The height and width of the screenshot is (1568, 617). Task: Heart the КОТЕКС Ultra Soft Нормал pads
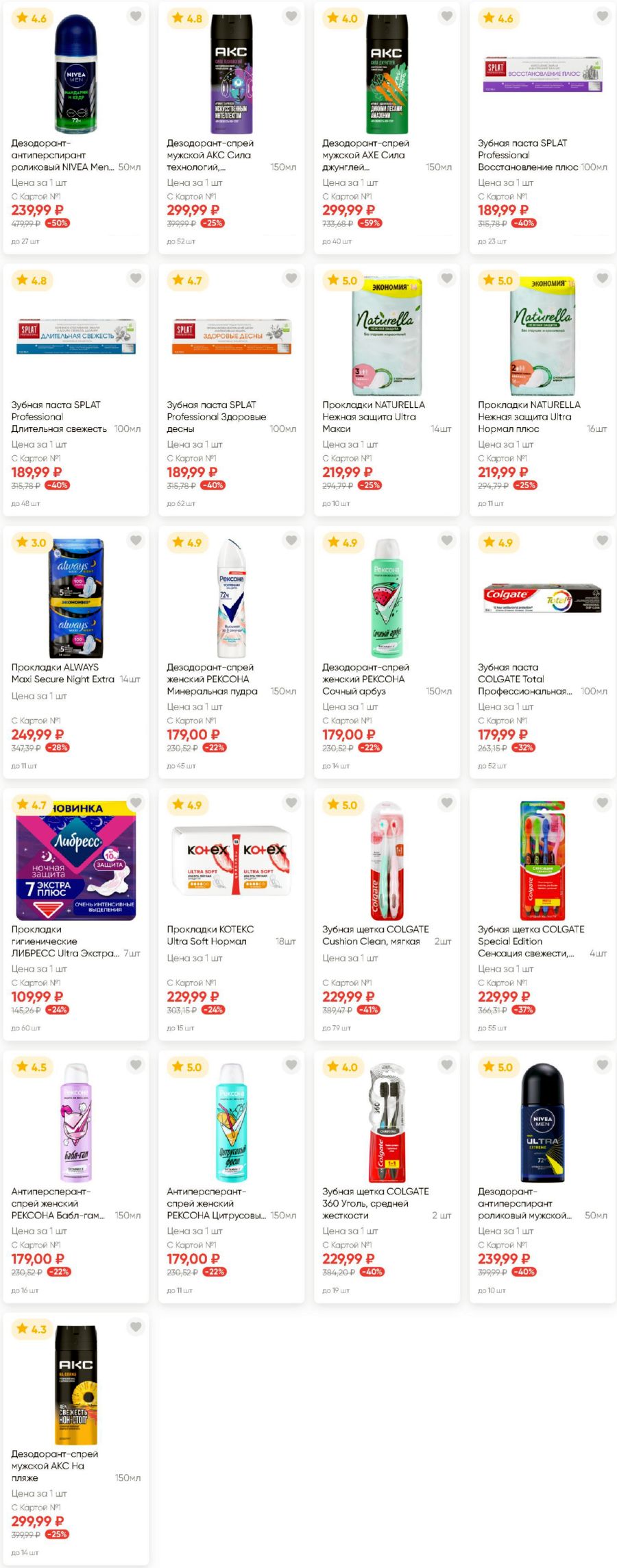tap(291, 802)
